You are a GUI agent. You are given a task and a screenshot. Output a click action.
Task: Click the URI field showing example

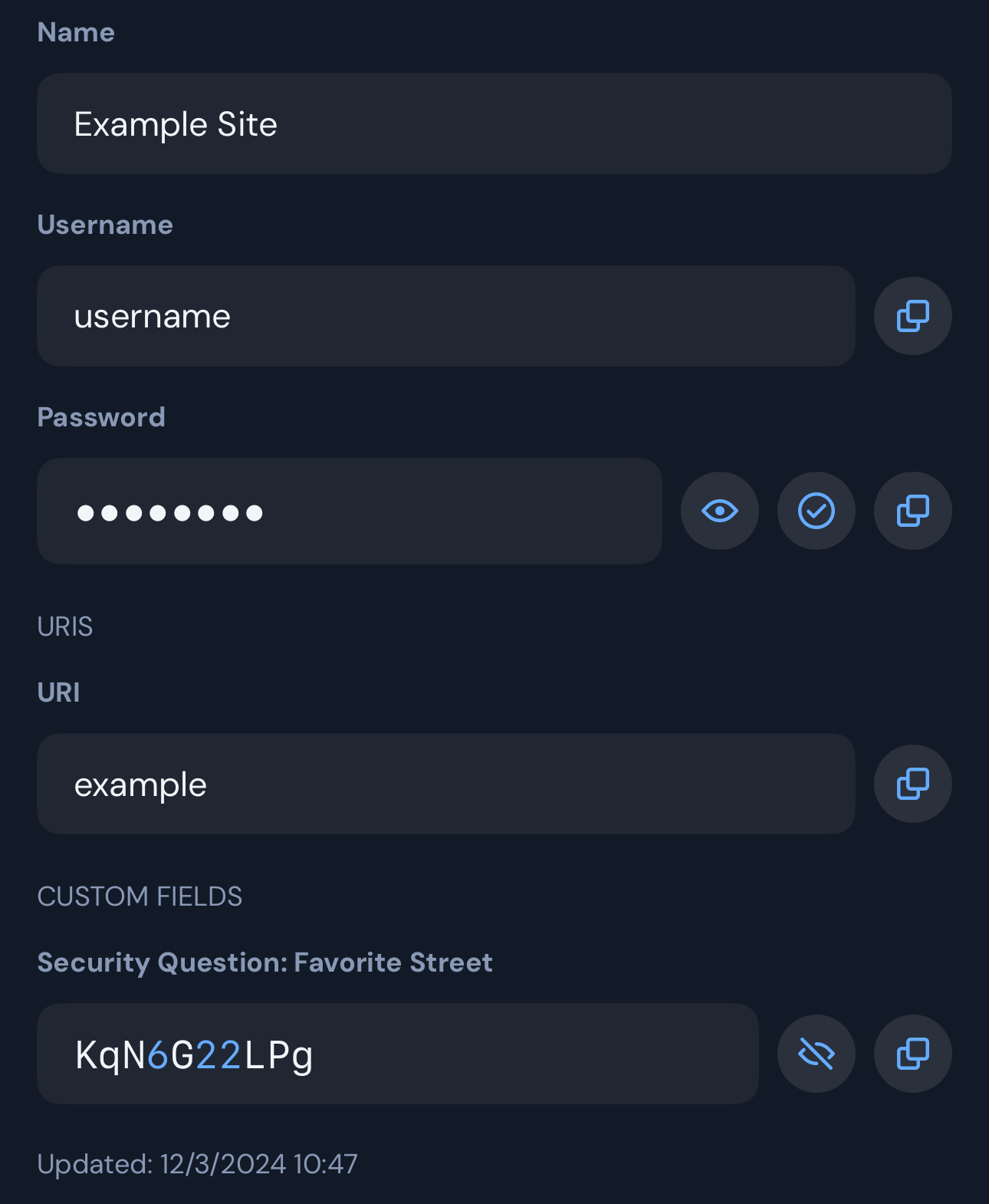coord(445,784)
